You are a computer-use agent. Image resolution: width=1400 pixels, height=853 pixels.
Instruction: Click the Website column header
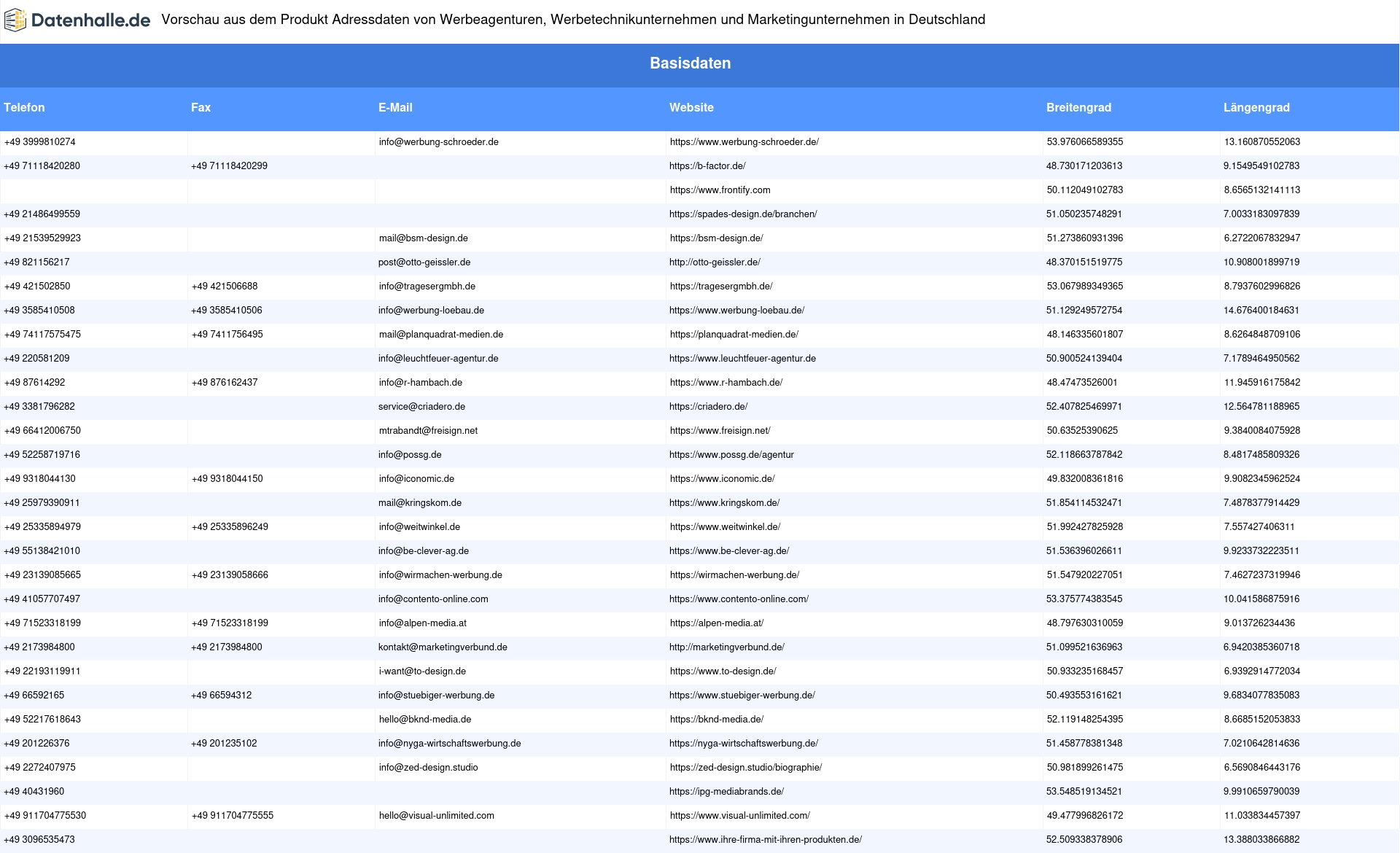(x=691, y=108)
